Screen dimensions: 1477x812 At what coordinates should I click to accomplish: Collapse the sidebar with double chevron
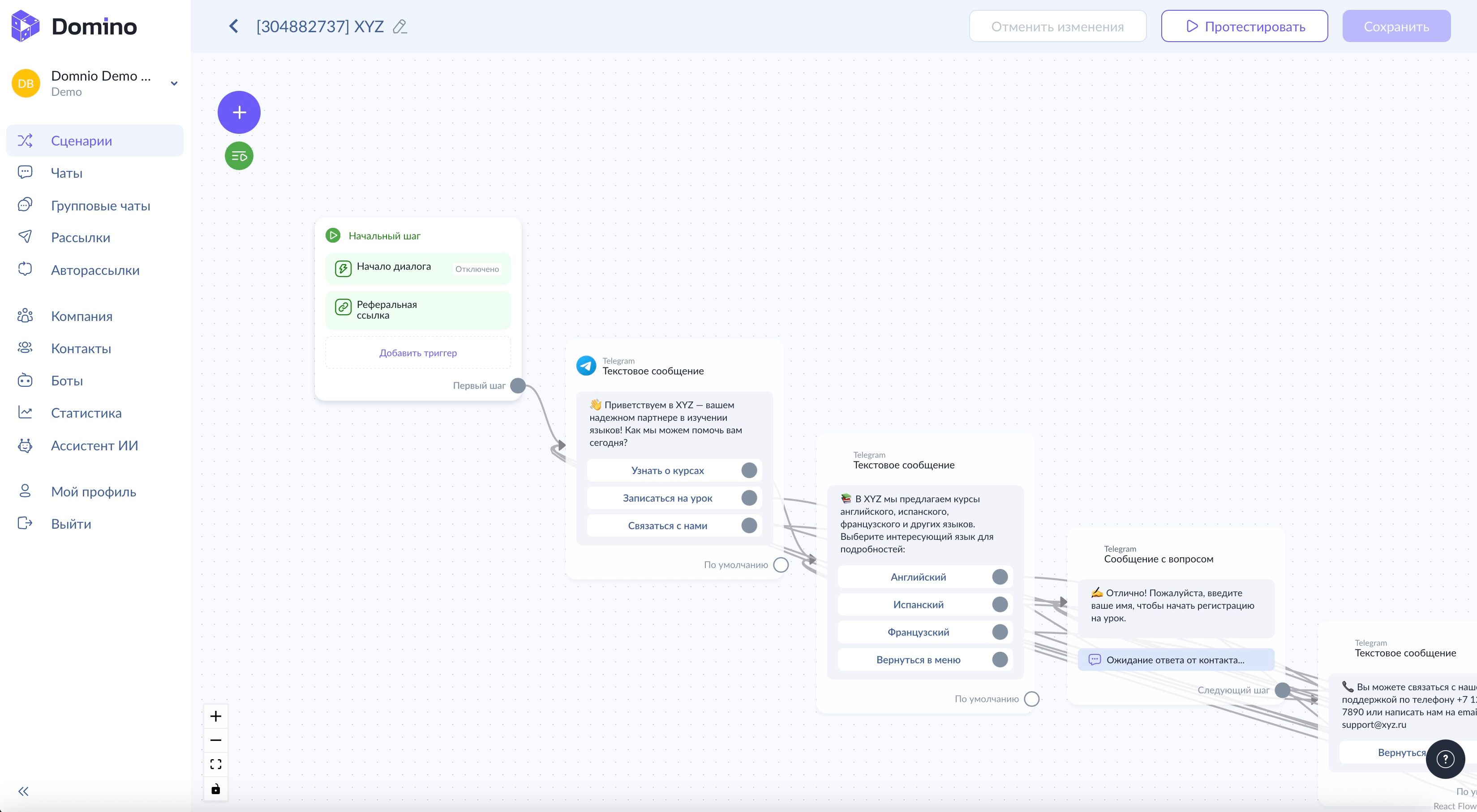tap(23, 791)
